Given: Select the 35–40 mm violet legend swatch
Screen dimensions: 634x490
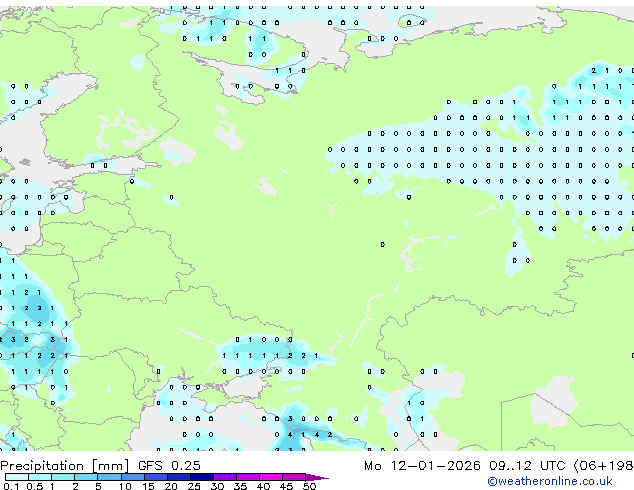Looking at the screenshot, I should click(x=247, y=477).
